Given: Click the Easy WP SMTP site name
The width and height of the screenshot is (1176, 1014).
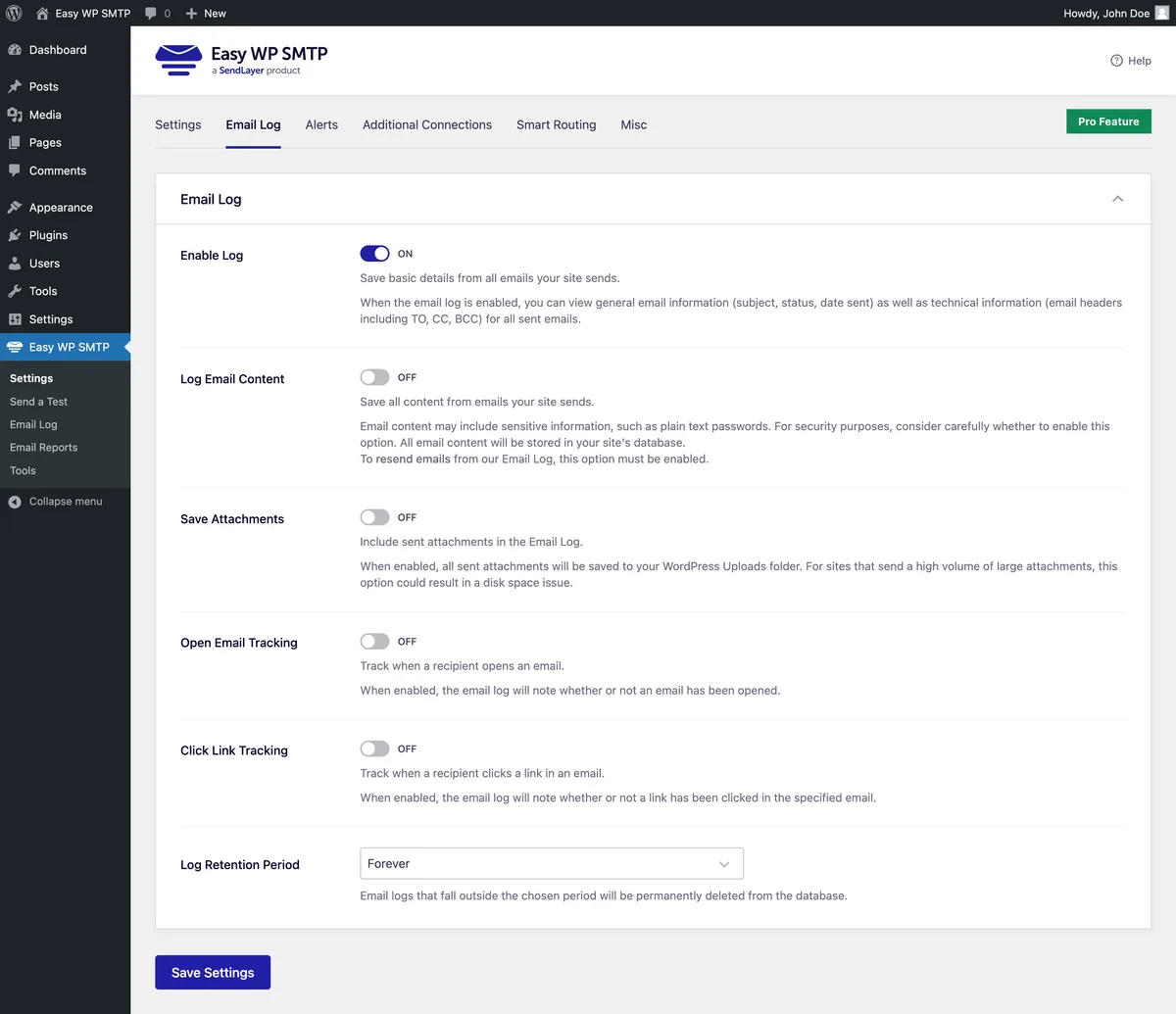Looking at the screenshot, I should point(93,14).
